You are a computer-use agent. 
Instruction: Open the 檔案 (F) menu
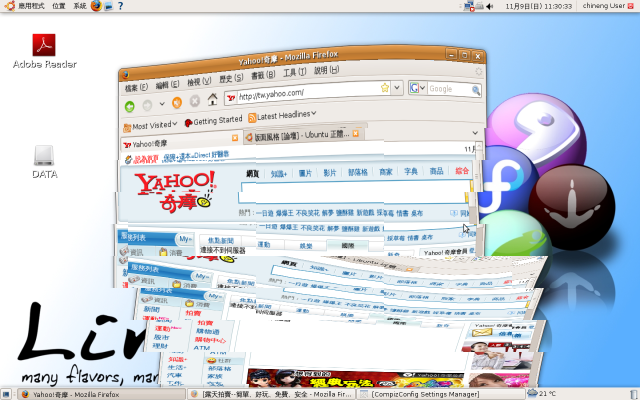[x=136, y=88]
